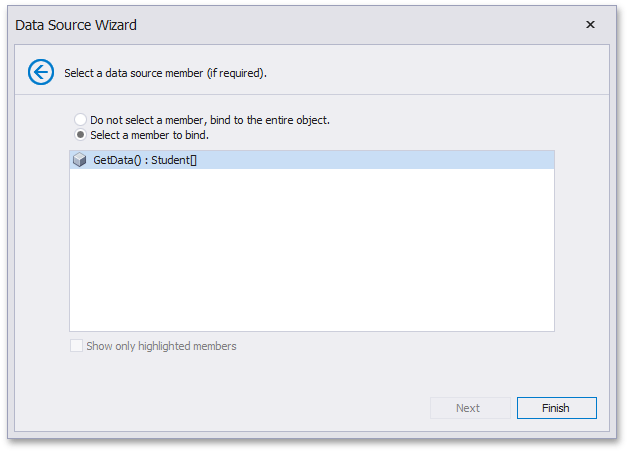Click the cube icon beside GetData()

point(80,160)
